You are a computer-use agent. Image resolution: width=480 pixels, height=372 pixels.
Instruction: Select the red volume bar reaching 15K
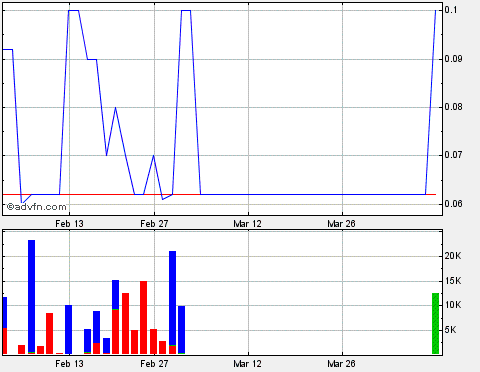(143, 317)
